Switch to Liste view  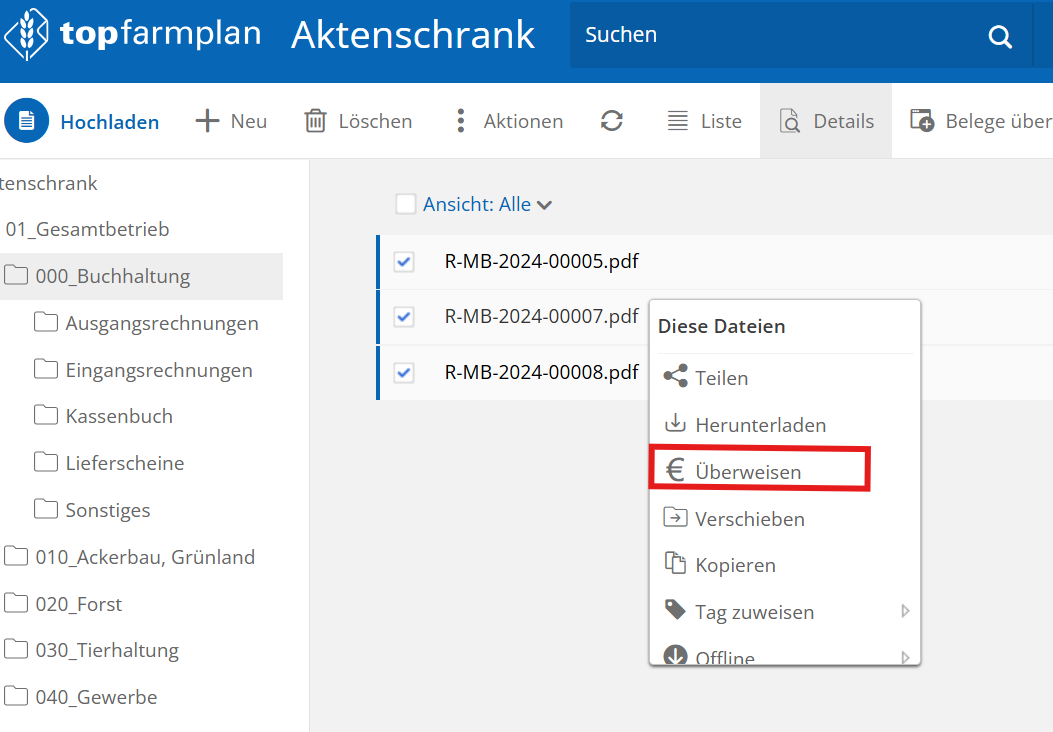704,121
